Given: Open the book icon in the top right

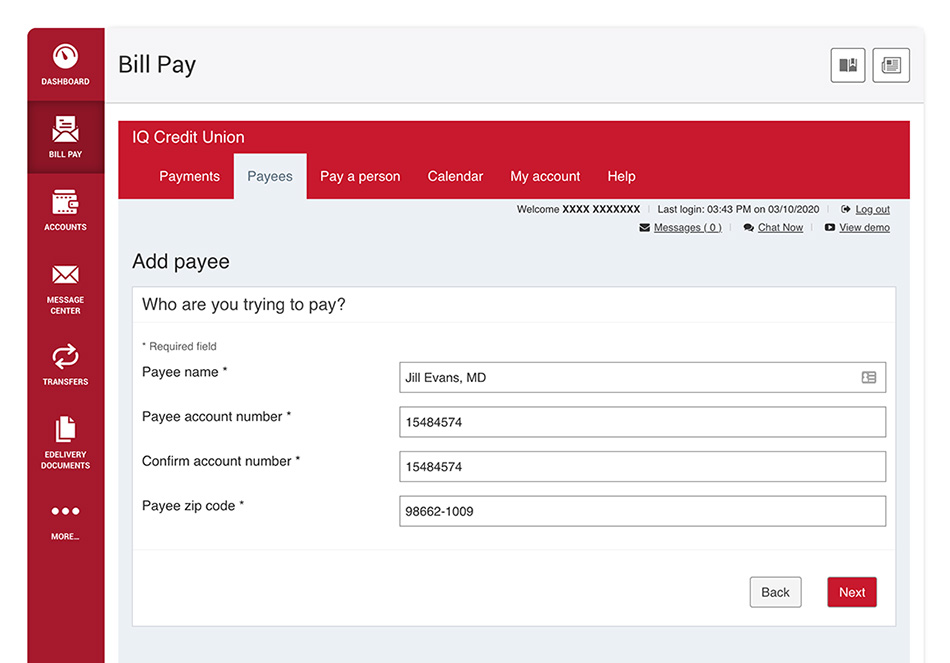Looking at the screenshot, I should point(847,64).
